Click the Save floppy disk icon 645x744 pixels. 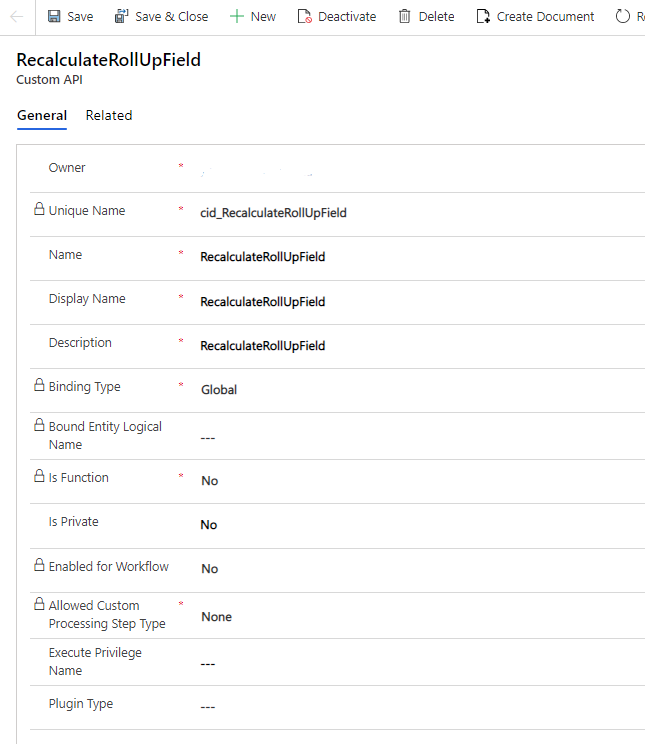tap(54, 17)
